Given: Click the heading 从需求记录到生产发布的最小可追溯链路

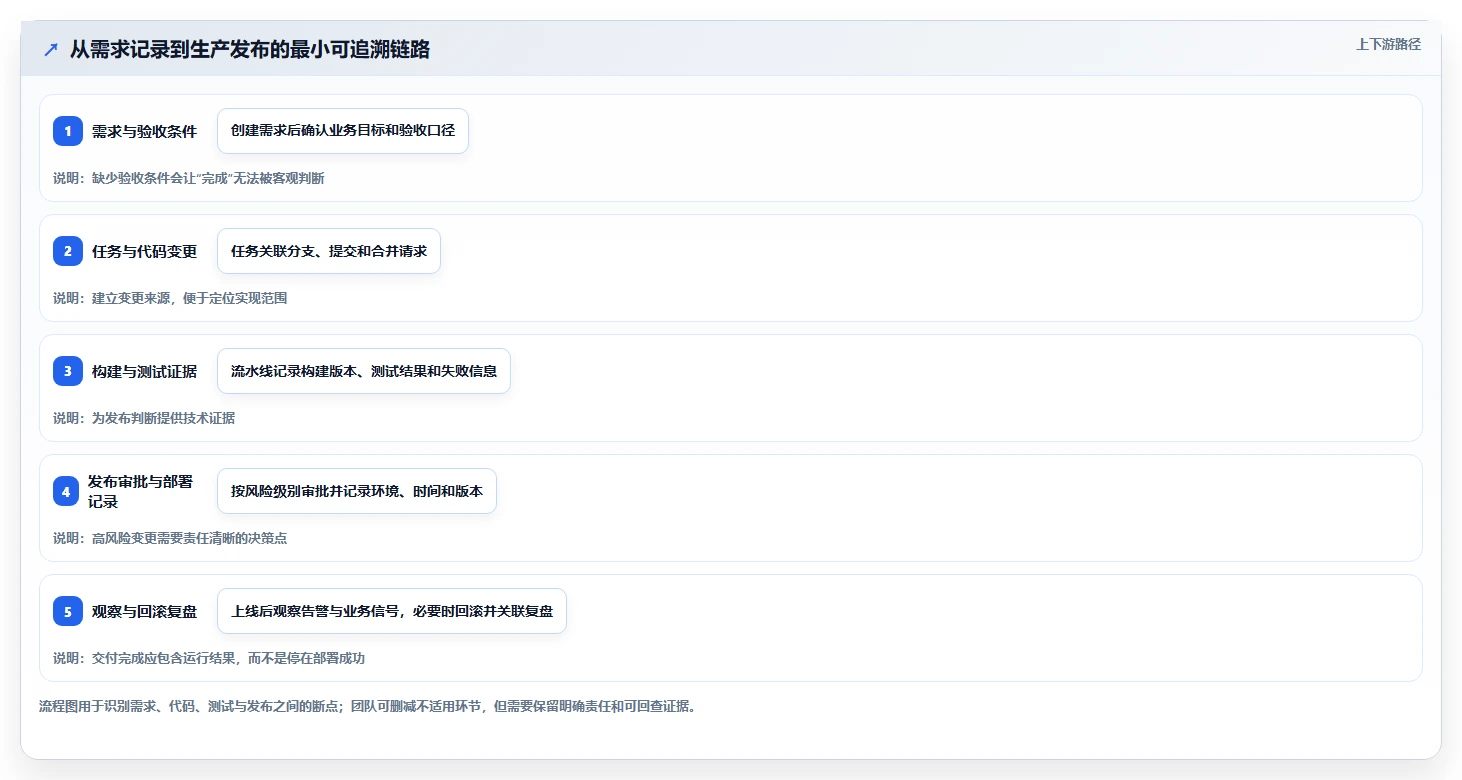Looking at the screenshot, I should point(250,49).
